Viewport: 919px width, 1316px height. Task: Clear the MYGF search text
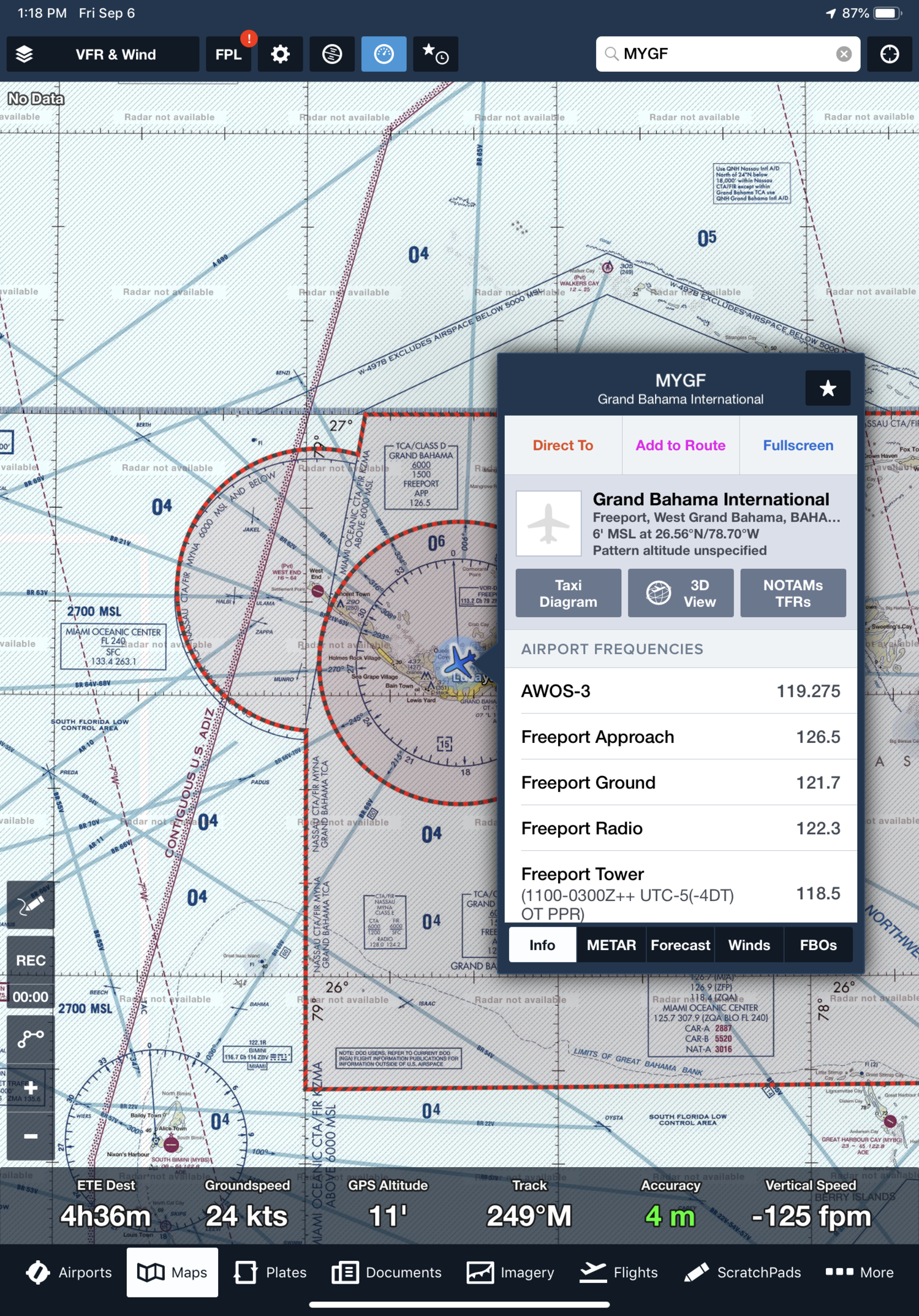coord(844,54)
